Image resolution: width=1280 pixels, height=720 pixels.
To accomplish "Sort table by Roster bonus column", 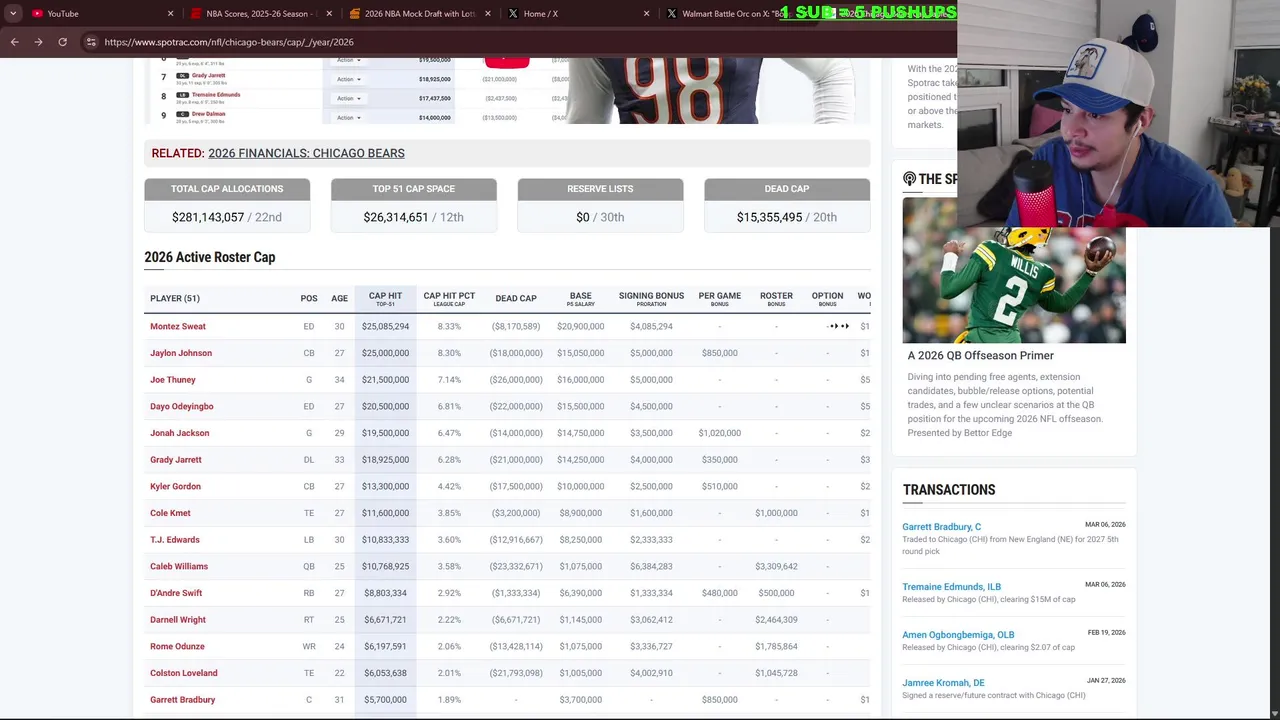I will [x=776, y=298].
